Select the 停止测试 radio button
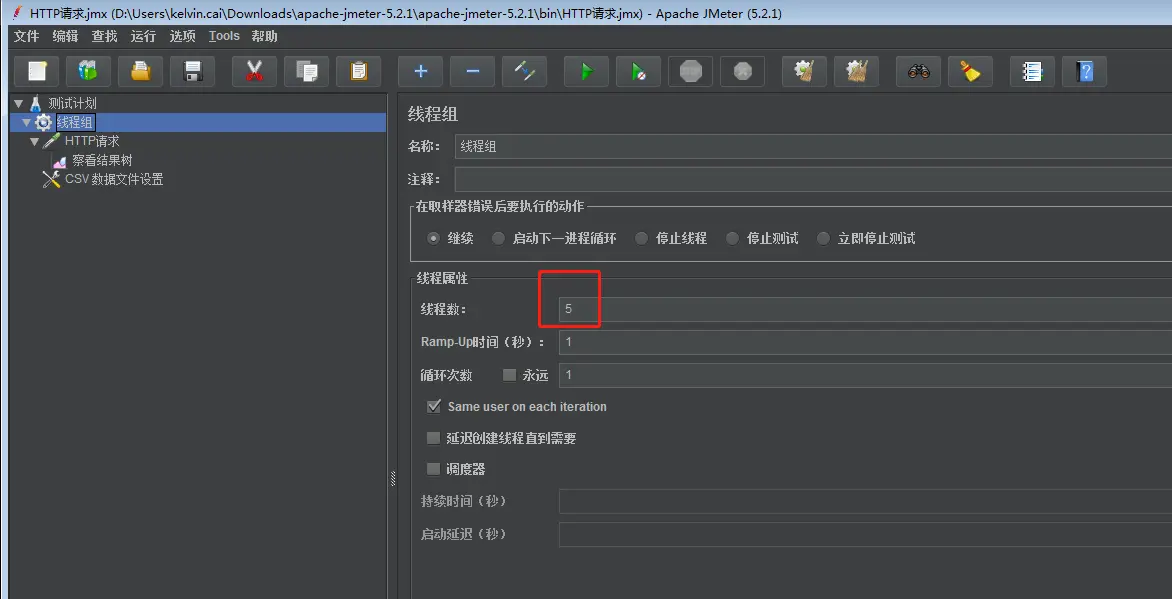 [732, 239]
